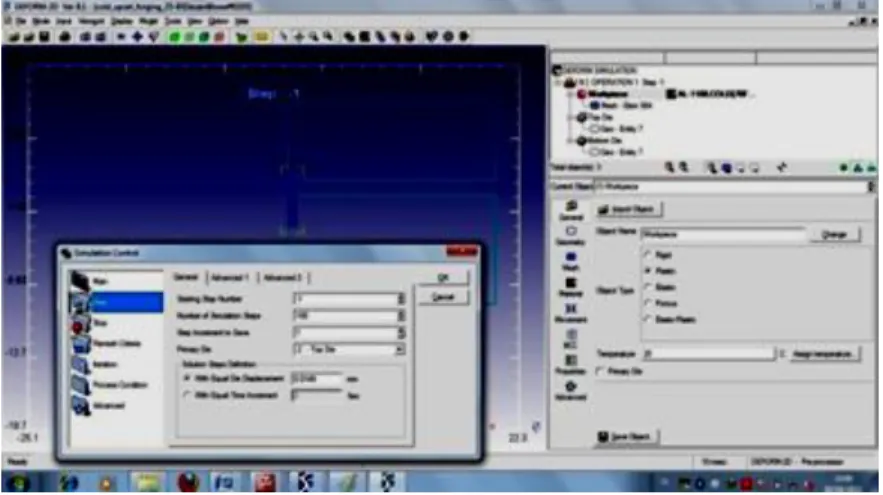Screen dimensions: 883x495
Task: Click the first green toolbar icon in main toolbar
Action: pos(175,37)
